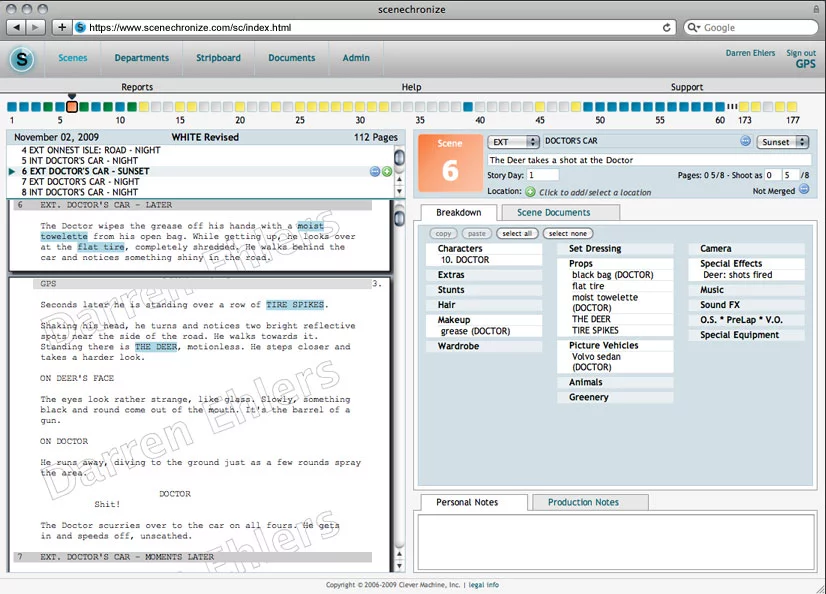Switch to the Scene Documents tab
Screen dimensions: 826x594
(x=560, y=212)
